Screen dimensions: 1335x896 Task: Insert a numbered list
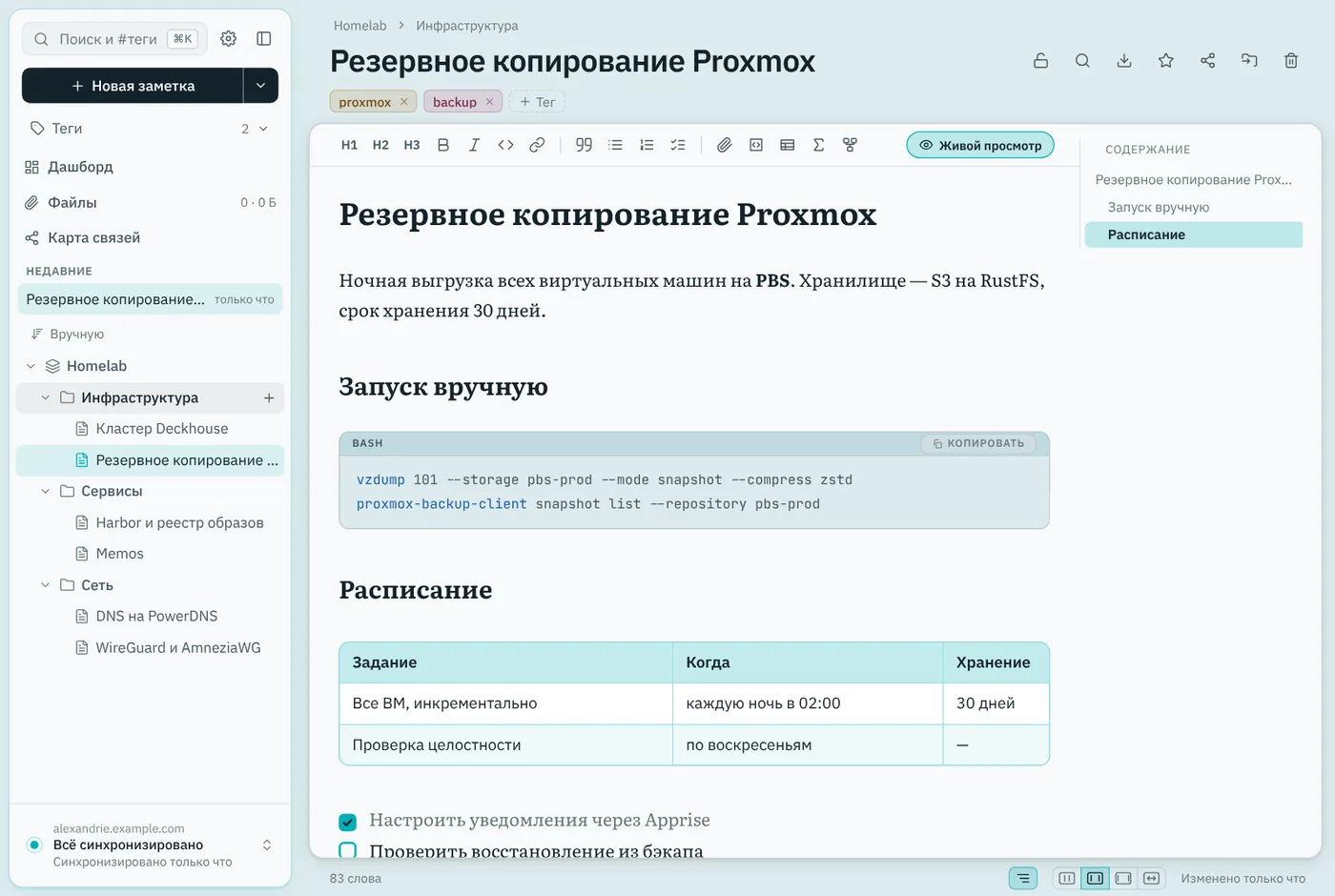point(647,145)
